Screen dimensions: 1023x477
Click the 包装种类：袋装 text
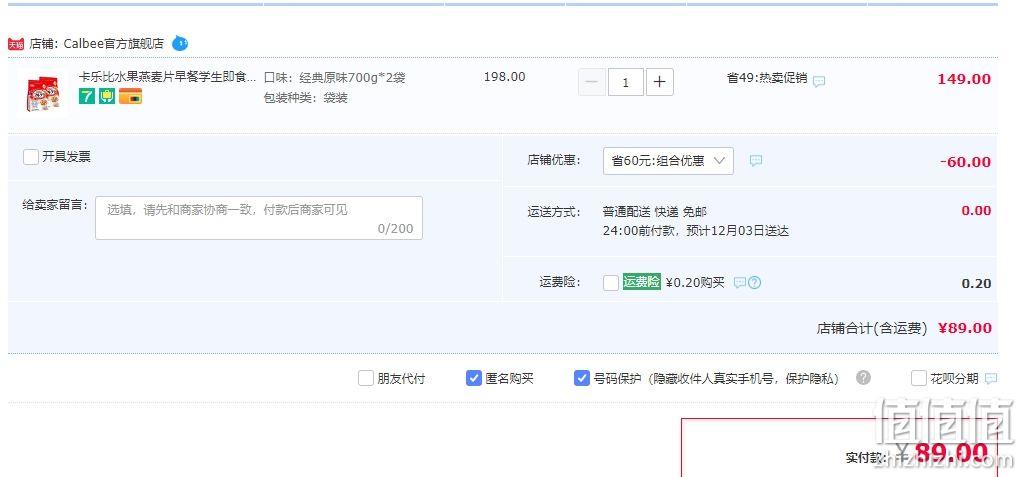(x=305, y=99)
